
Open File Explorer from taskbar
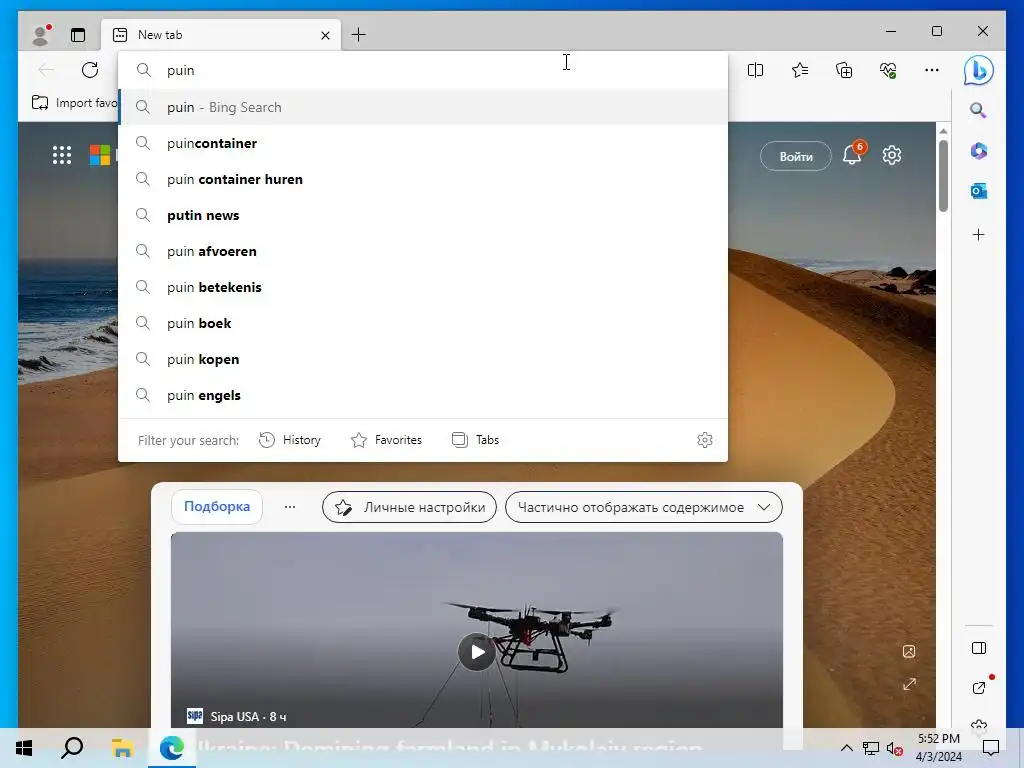(122, 748)
